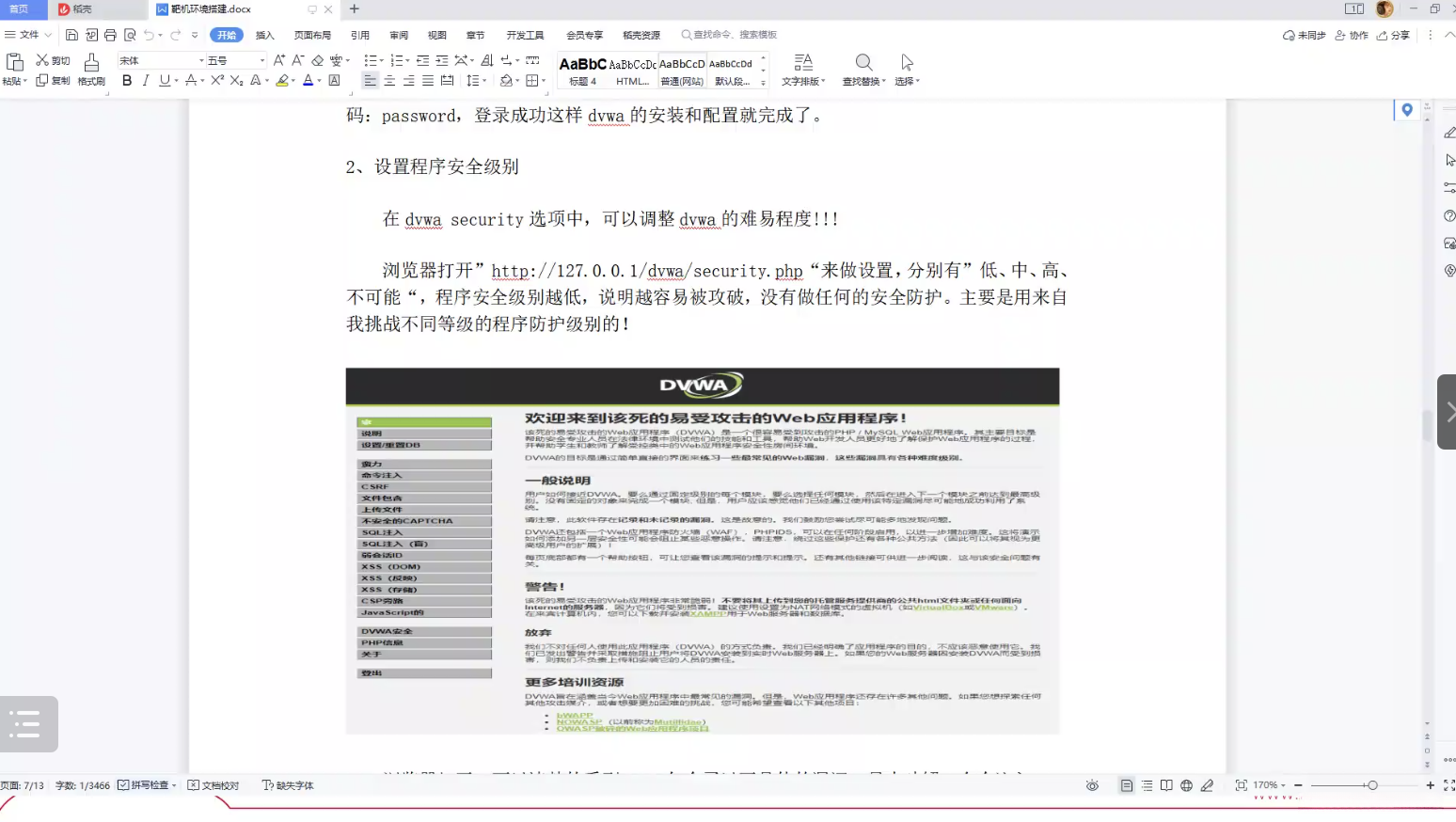Screen dimensions: 1456x822
Task: Open the security.php hyperlink in the document
Action: click(x=647, y=271)
